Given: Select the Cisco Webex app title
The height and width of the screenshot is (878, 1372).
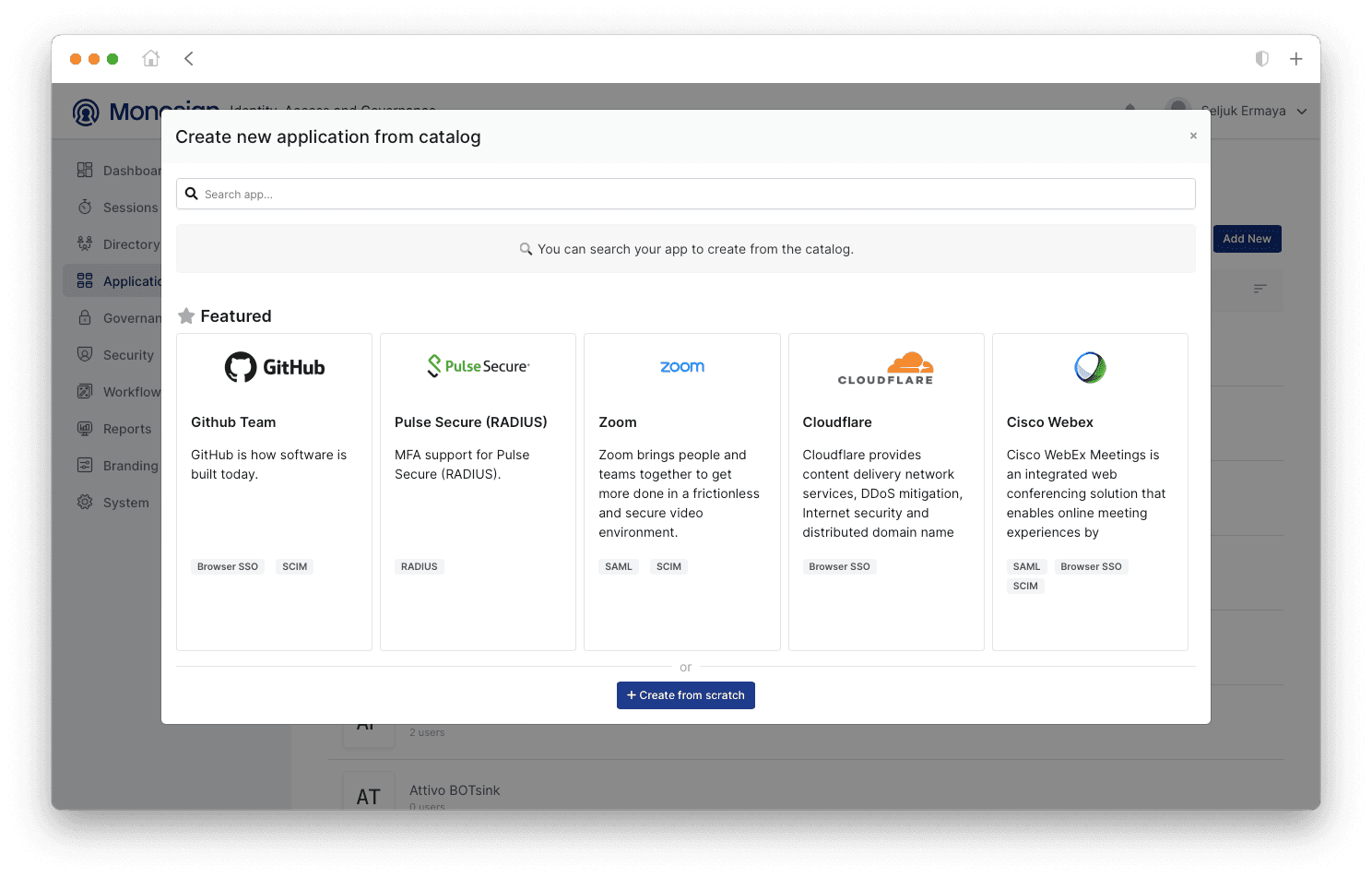Looking at the screenshot, I should (x=1050, y=422).
